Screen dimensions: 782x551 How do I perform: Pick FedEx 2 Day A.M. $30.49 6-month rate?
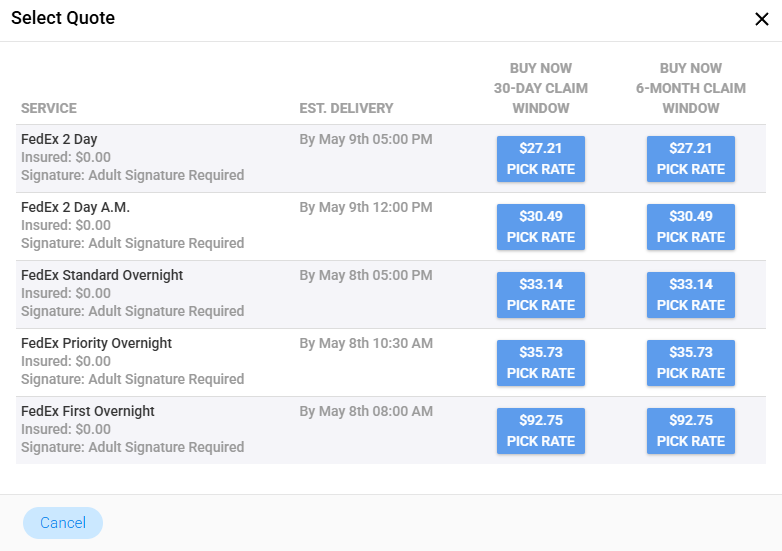coord(691,227)
